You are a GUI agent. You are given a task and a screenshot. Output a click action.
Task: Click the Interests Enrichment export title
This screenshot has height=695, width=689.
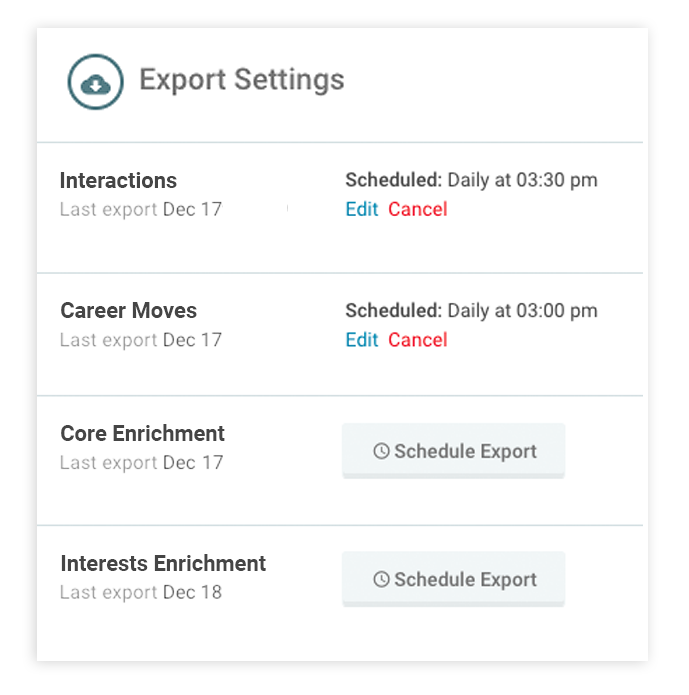tap(163, 563)
